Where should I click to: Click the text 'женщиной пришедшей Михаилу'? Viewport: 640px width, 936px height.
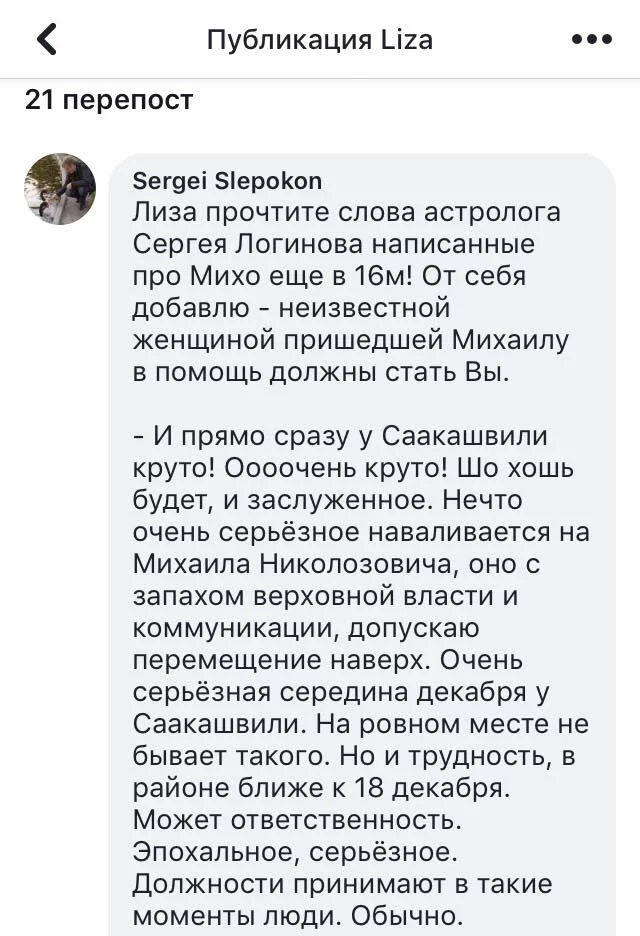(350, 339)
